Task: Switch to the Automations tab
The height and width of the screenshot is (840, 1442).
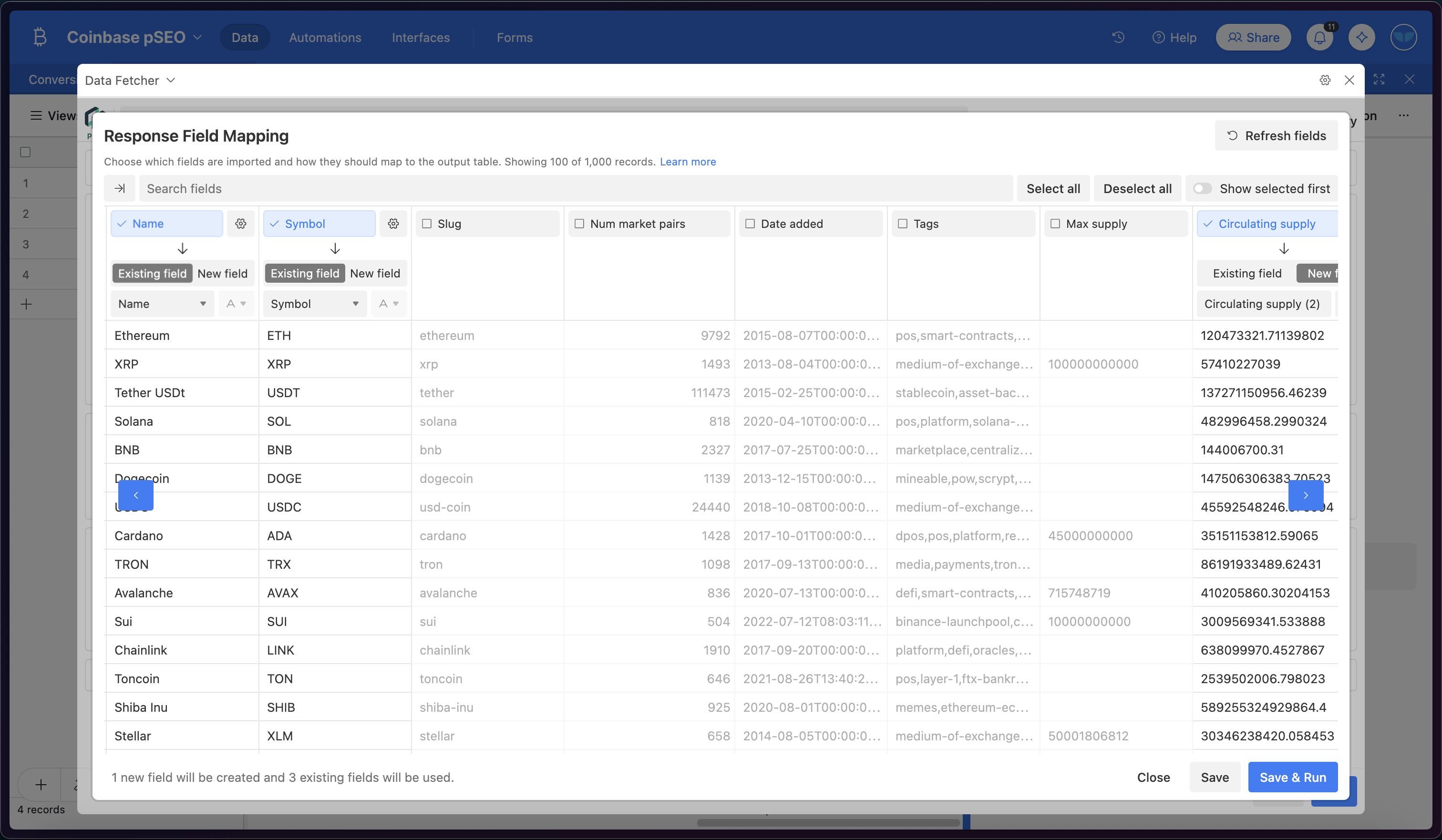Action: click(325, 38)
